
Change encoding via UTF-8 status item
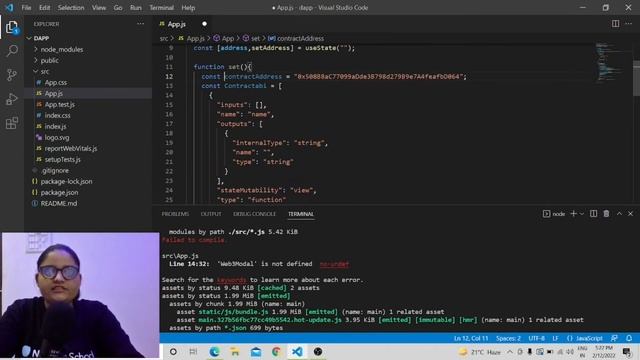(x=536, y=338)
